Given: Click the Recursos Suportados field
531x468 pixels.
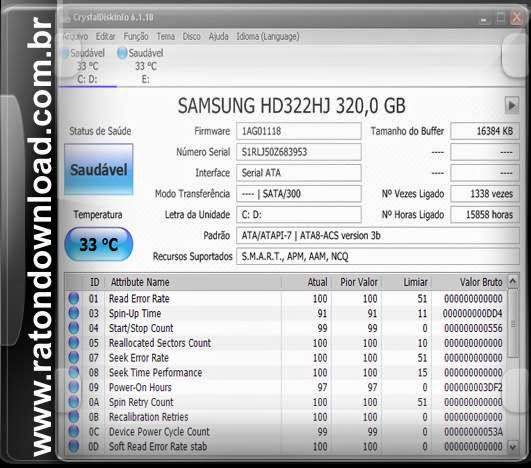Looking at the screenshot, I should coord(378,256).
